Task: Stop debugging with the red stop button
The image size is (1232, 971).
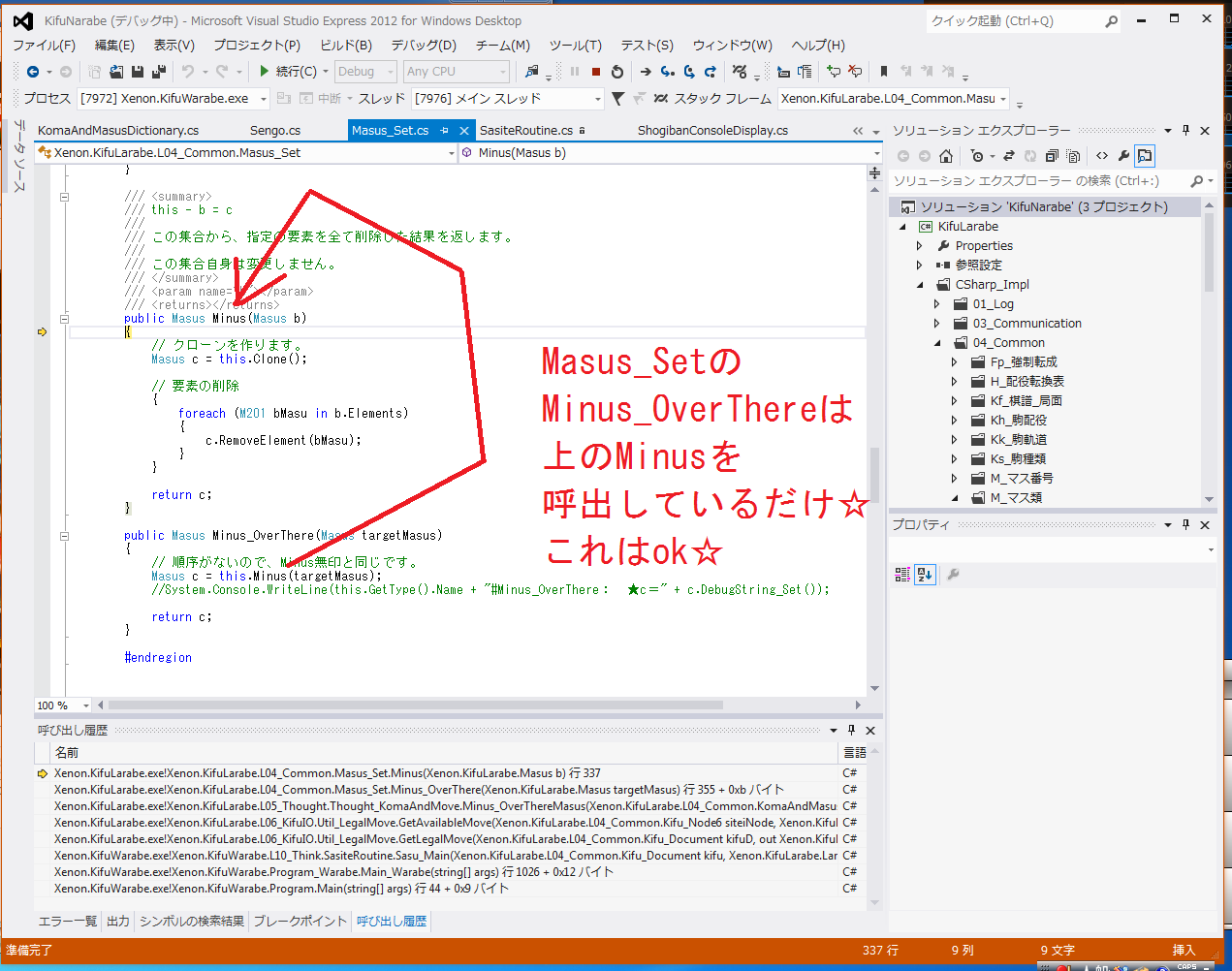Action: click(596, 72)
